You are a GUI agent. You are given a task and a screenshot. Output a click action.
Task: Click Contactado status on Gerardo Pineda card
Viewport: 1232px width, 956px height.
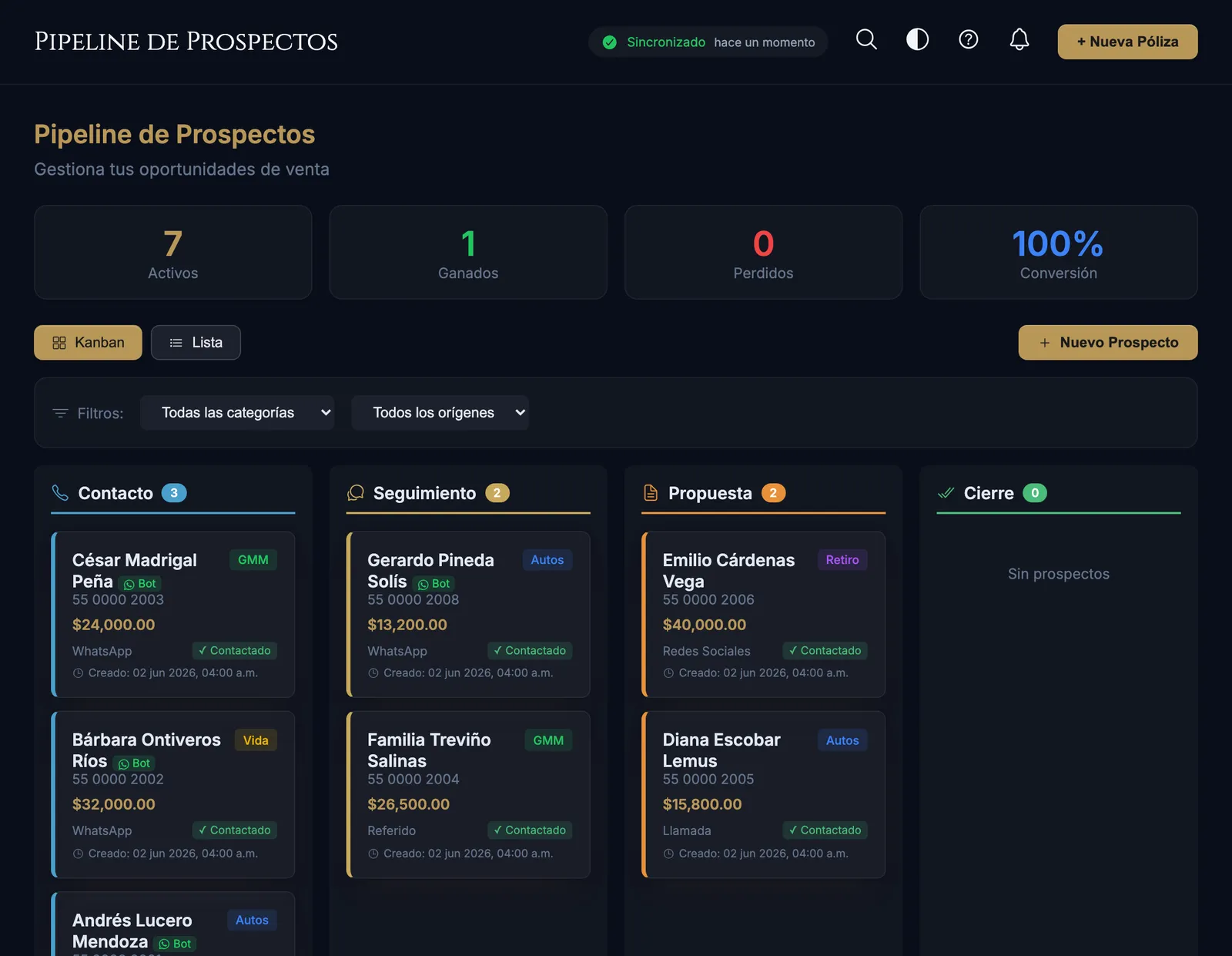point(531,651)
